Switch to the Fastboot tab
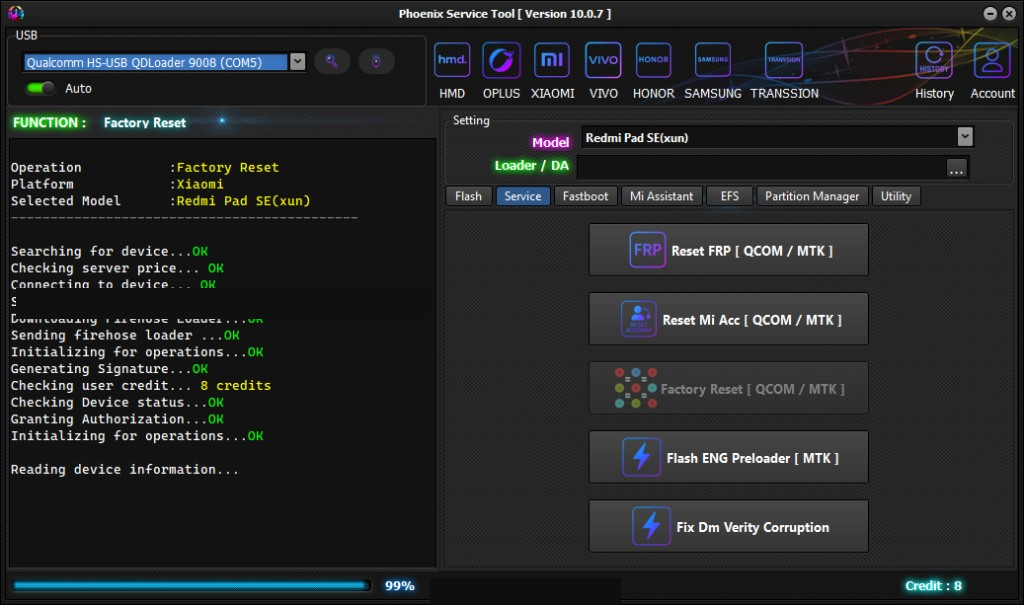The width and height of the screenshot is (1024, 605). pos(585,196)
